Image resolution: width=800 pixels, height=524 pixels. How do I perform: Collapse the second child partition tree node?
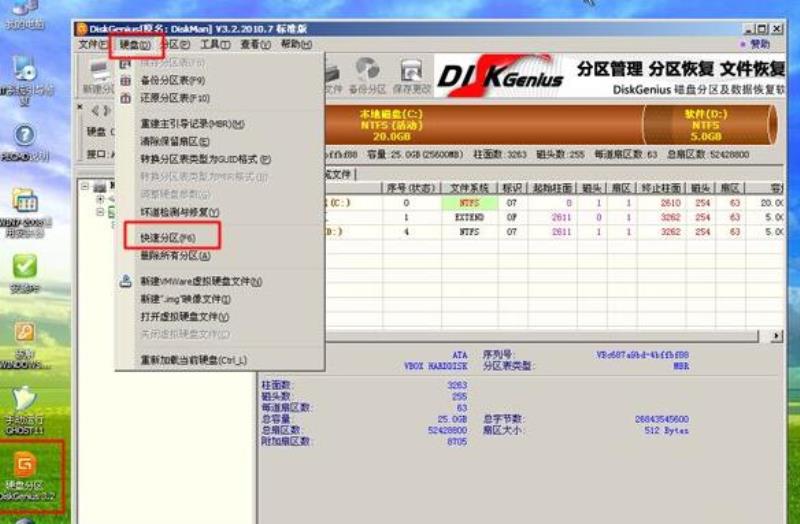click(100, 212)
